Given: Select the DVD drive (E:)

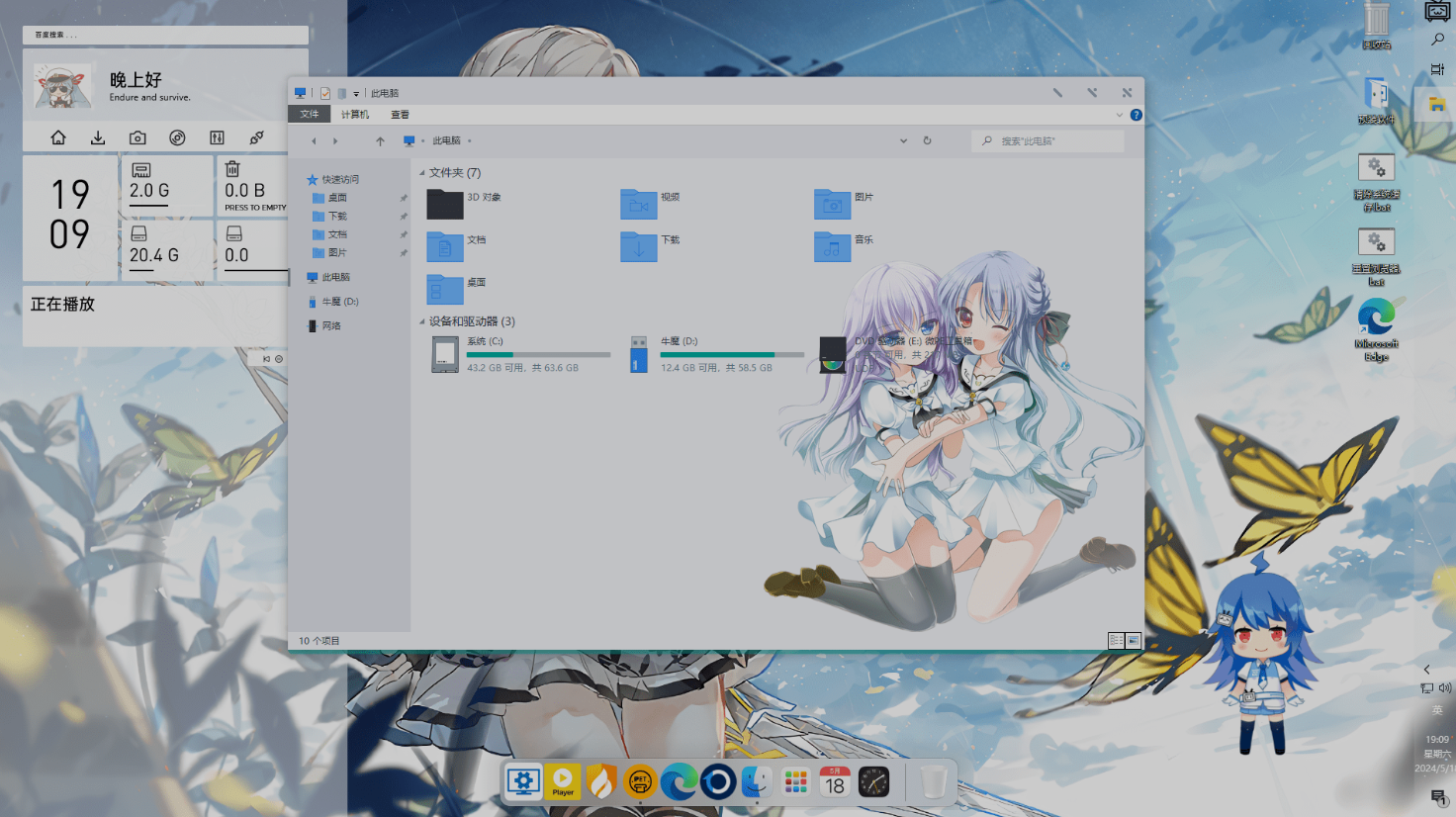Looking at the screenshot, I should (895, 354).
